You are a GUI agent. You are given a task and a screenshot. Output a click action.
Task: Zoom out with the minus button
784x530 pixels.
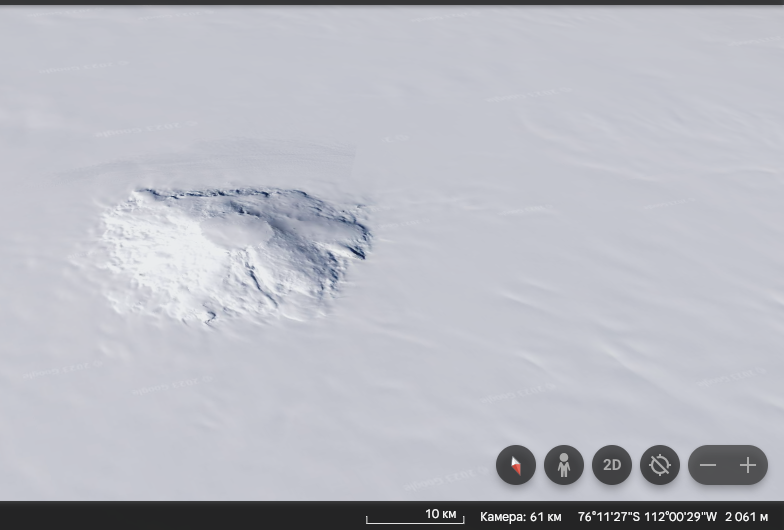708,466
